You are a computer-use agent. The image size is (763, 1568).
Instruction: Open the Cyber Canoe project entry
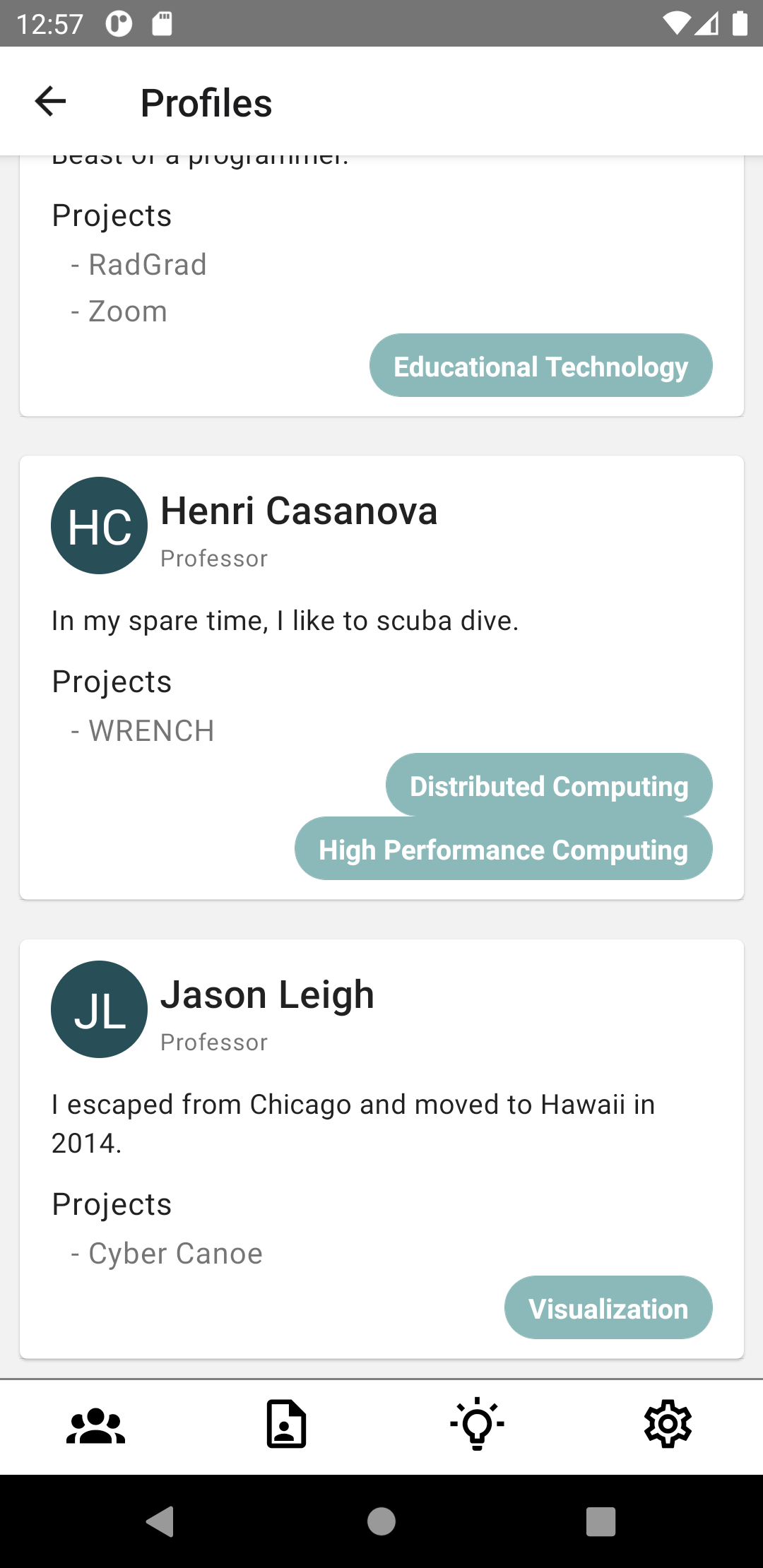click(x=175, y=1254)
